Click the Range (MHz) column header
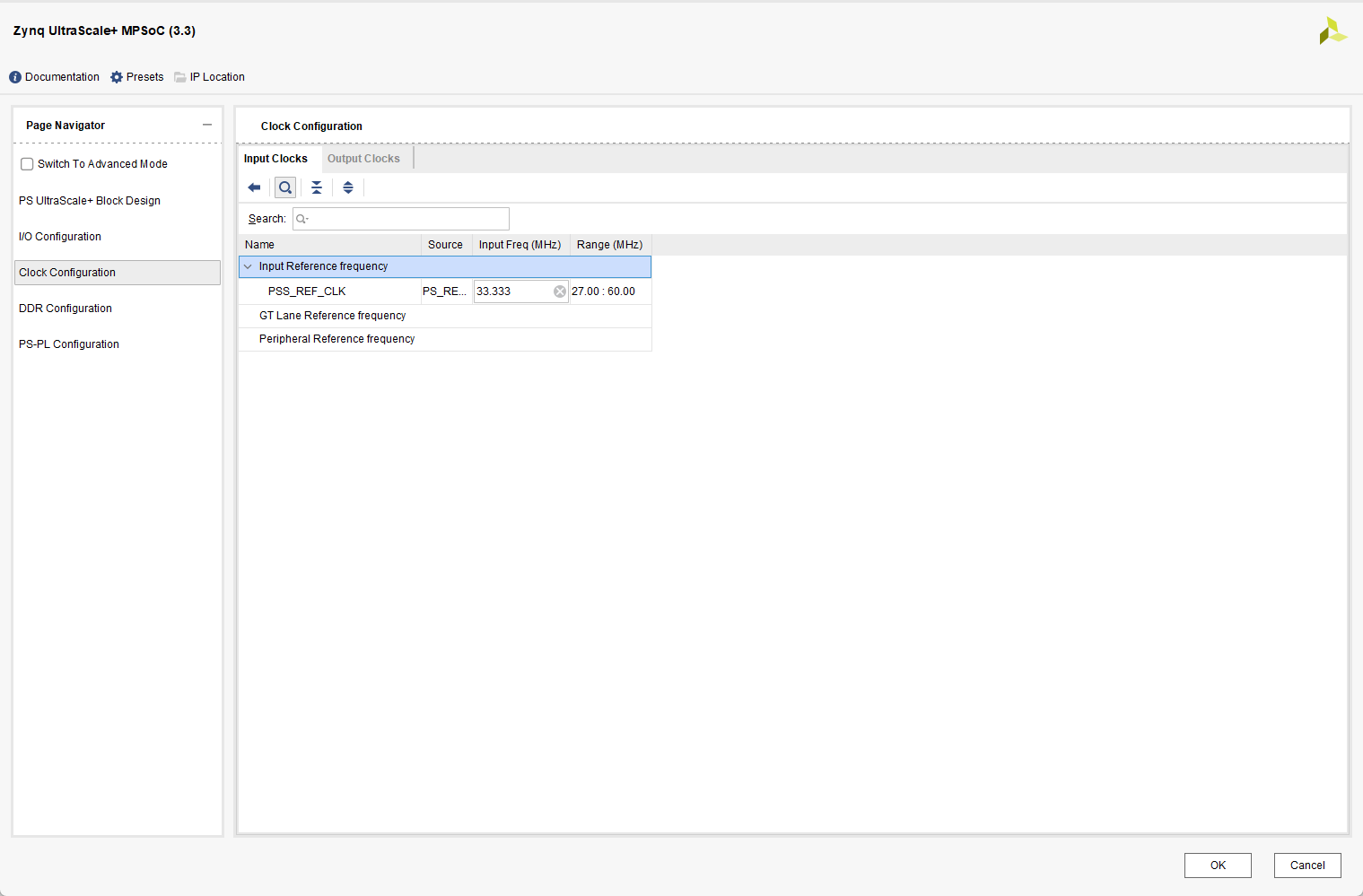Screen dimensions: 1363x896 click(x=611, y=245)
